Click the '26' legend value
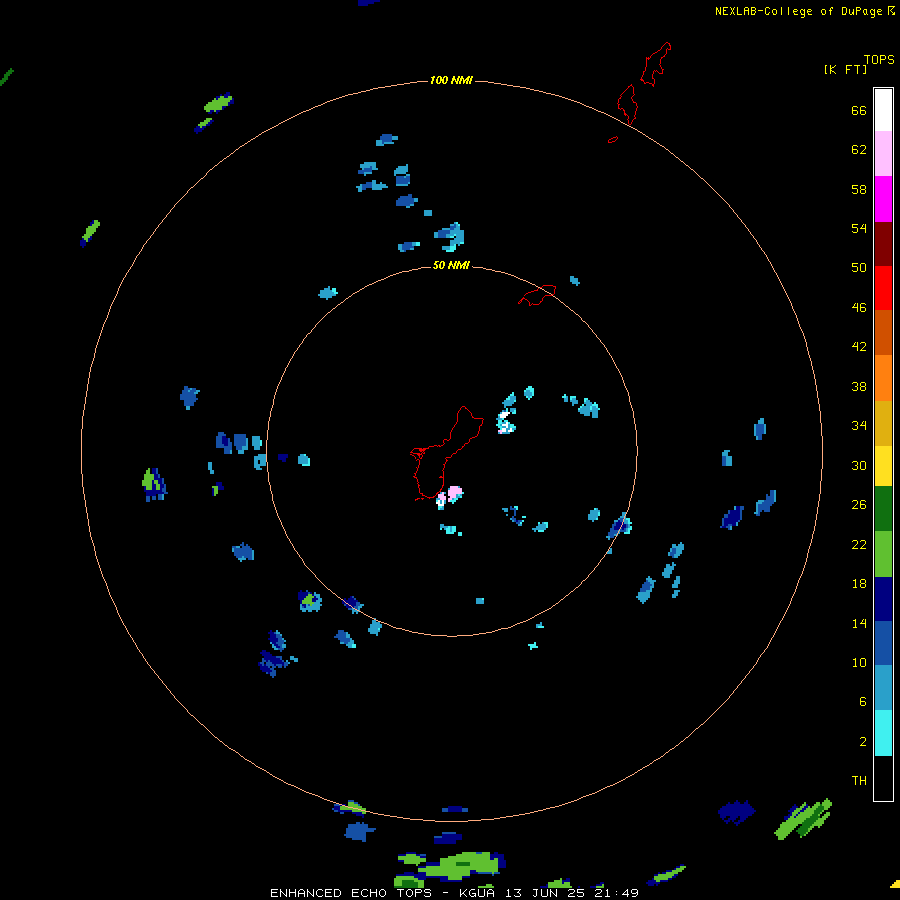The height and width of the screenshot is (900, 900). click(x=859, y=505)
